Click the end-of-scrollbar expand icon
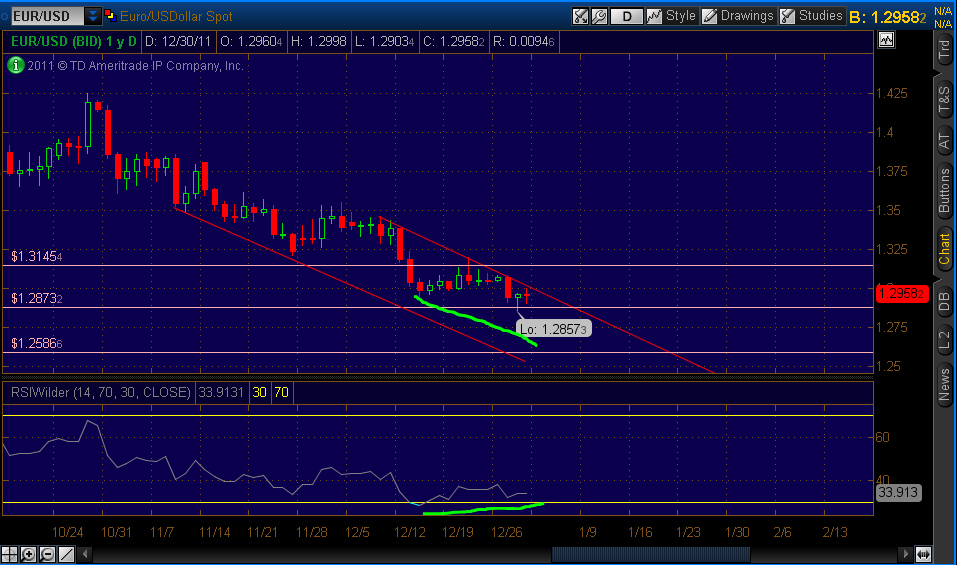The width and height of the screenshot is (957, 565). click(923, 555)
